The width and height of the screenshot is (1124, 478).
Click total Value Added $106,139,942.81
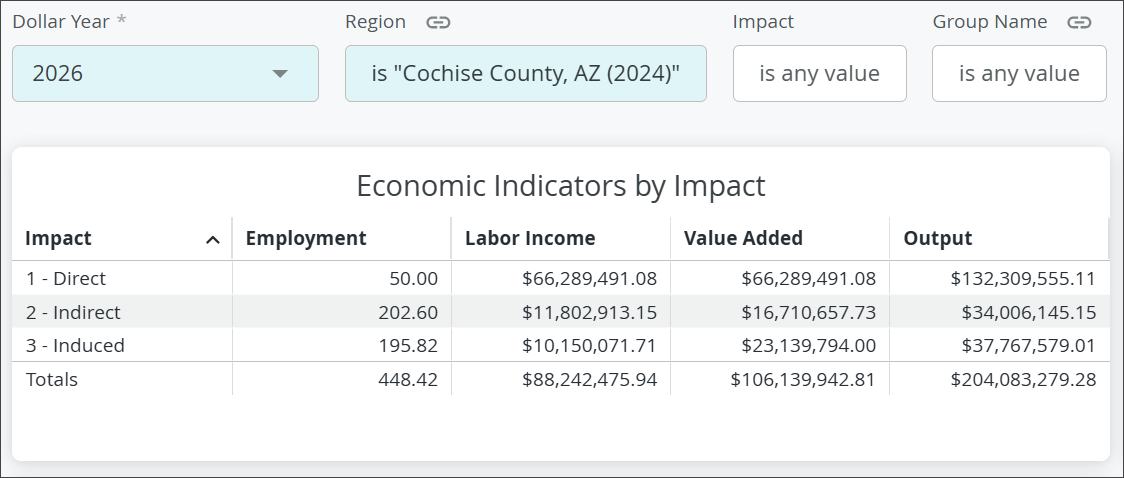(803, 379)
